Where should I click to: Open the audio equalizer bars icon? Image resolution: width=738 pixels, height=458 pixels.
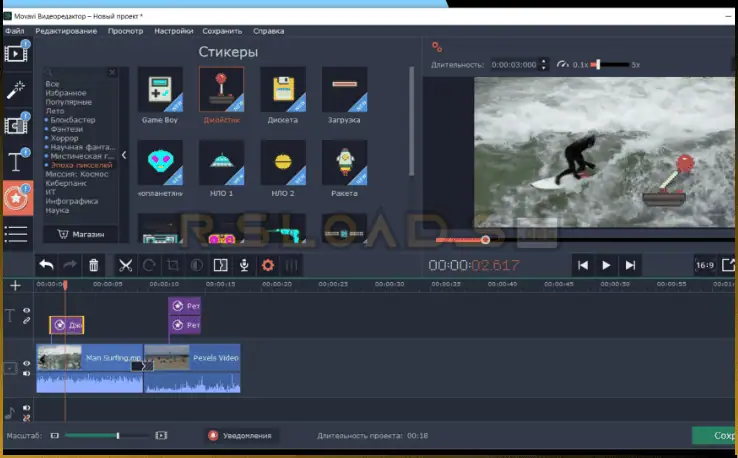tap(291, 265)
